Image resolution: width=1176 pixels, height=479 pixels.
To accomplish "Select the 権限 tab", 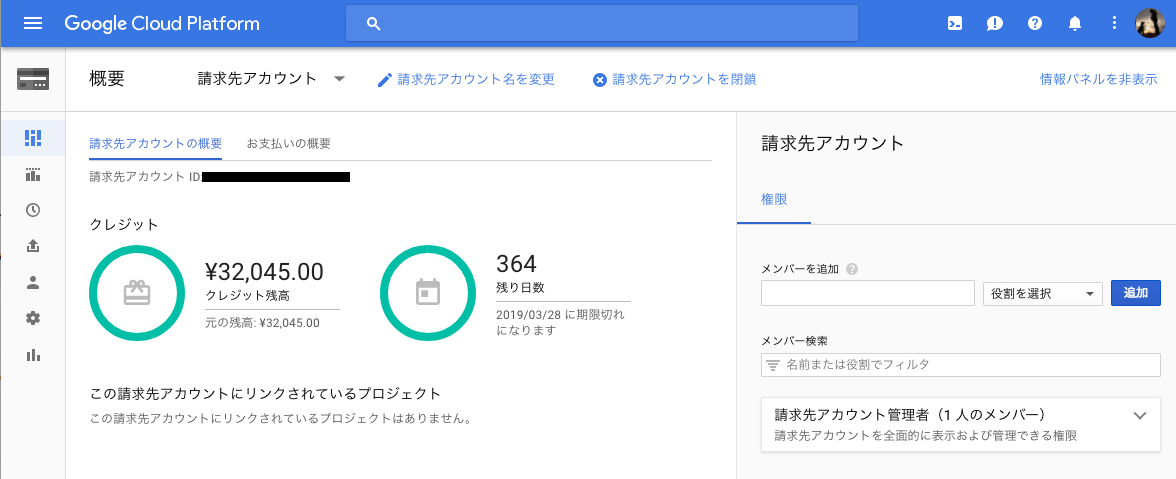I will (x=774, y=199).
